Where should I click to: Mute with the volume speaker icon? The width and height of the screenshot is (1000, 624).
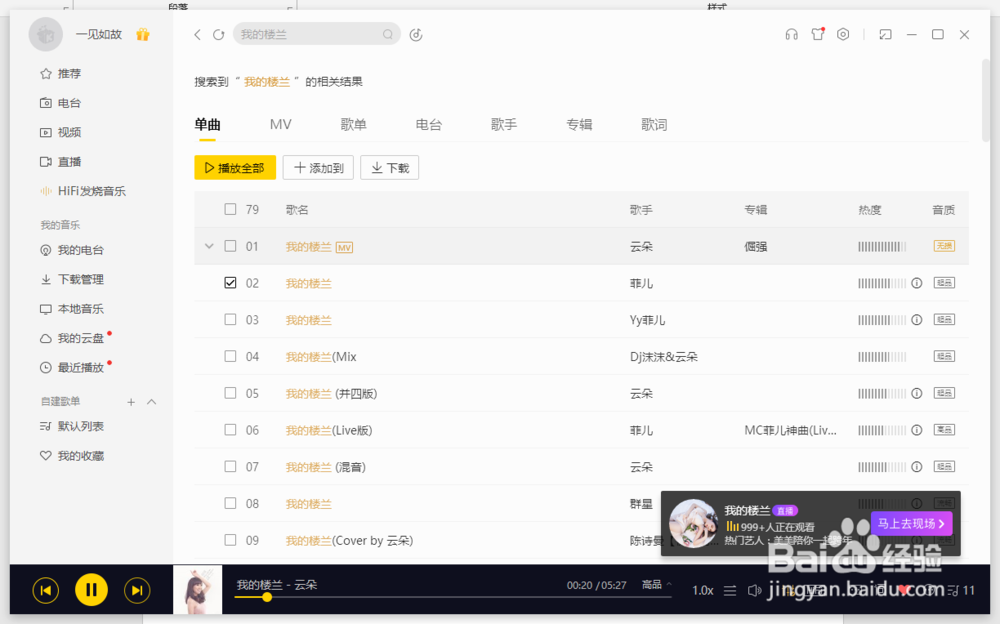754,591
